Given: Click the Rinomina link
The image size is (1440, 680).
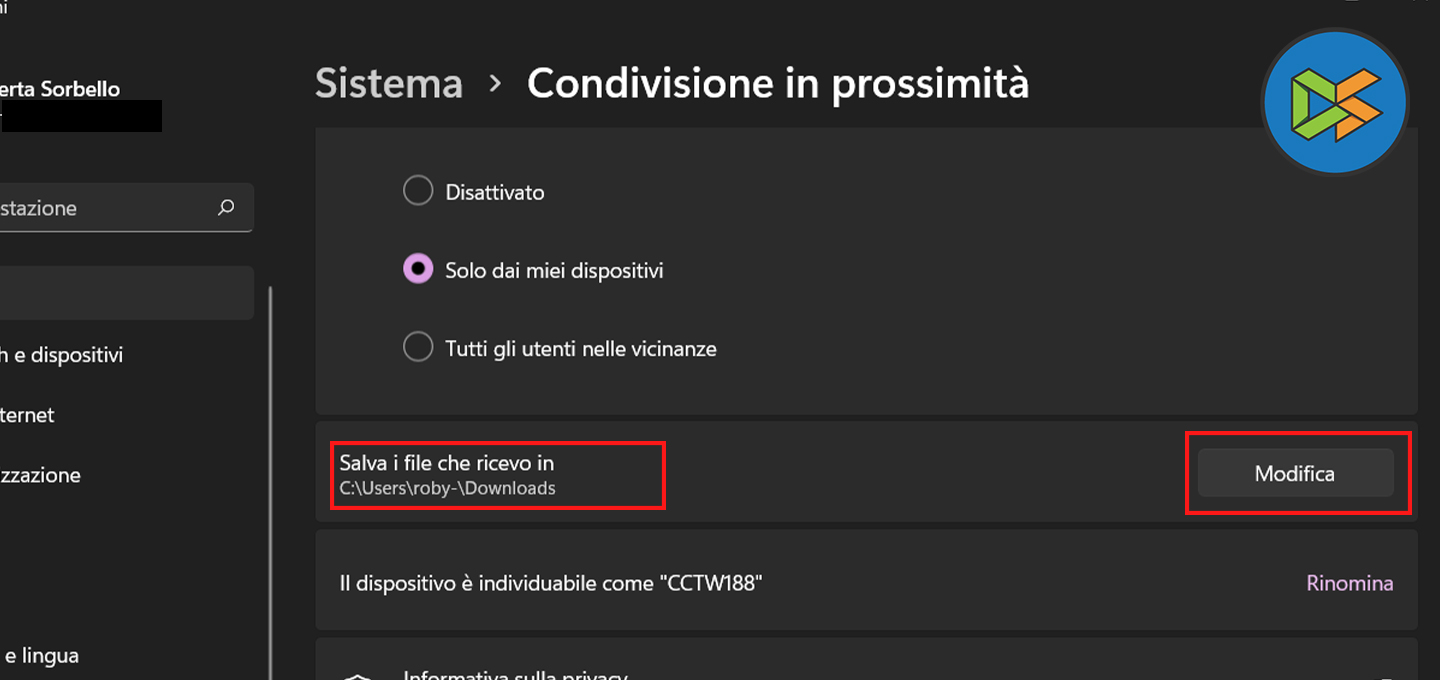Looking at the screenshot, I should pyautogui.click(x=1349, y=583).
